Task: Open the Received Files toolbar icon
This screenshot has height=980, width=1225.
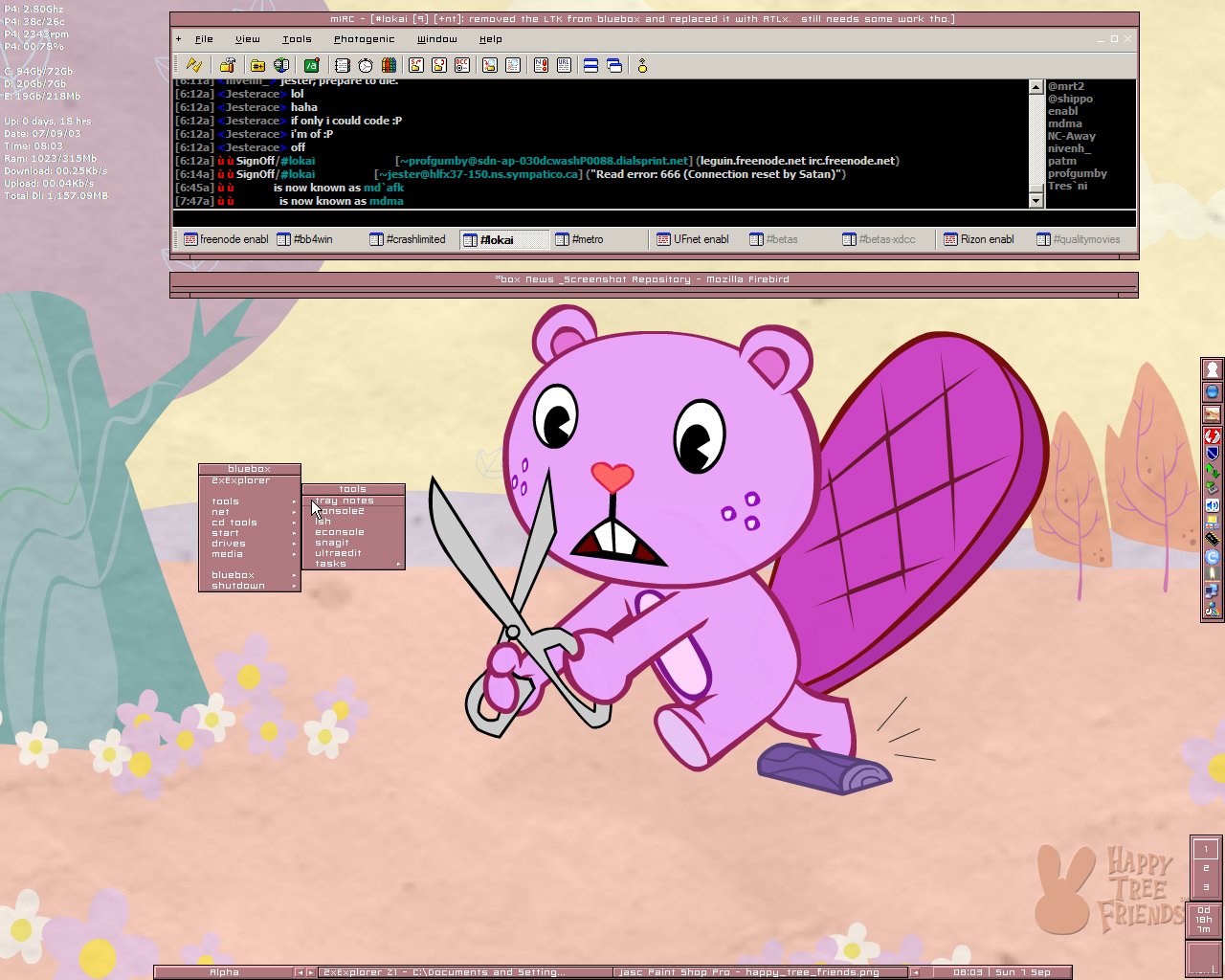Action: pyautogui.click(x=490, y=65)
